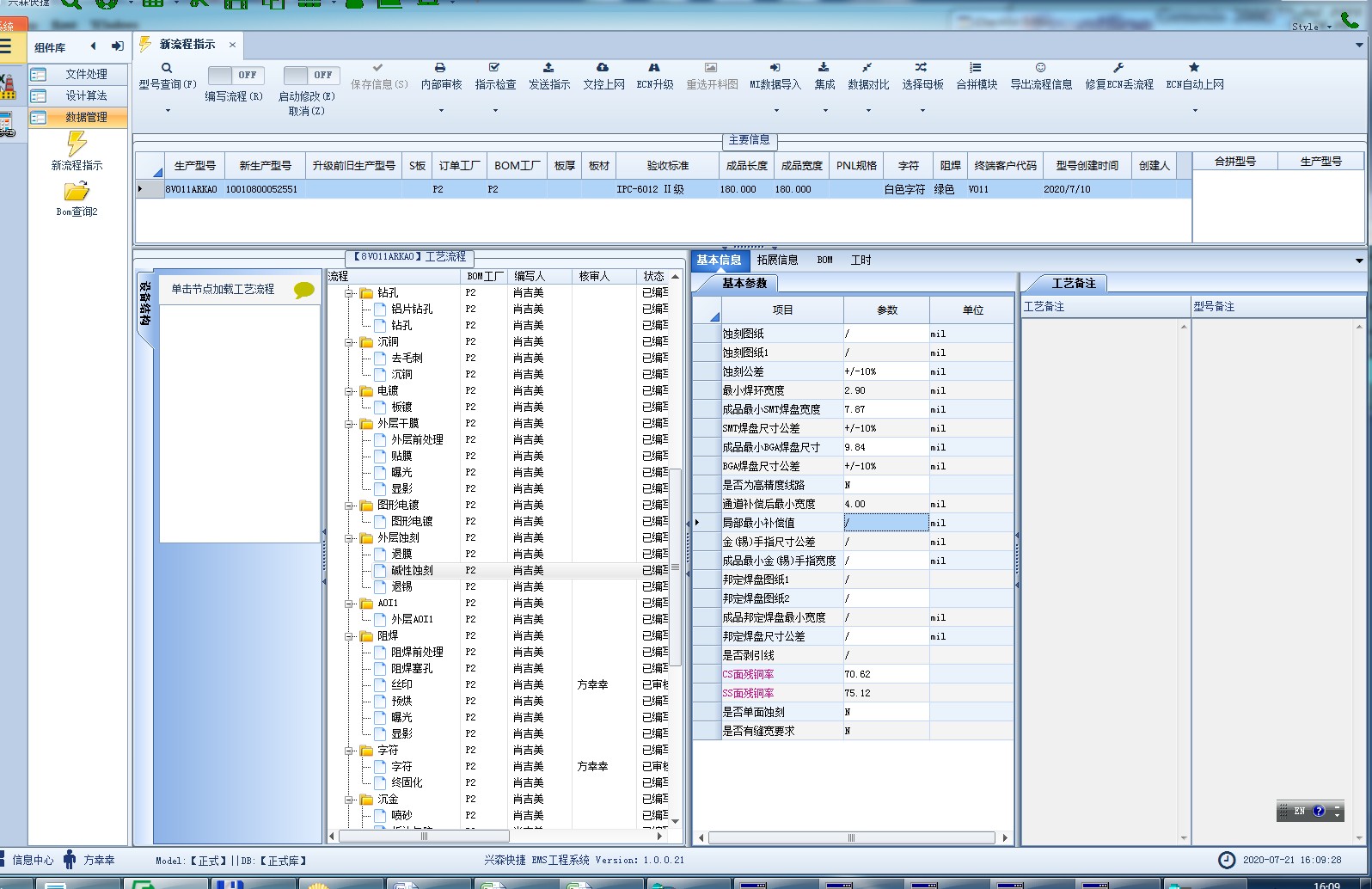Click the 合拼模块 list icon
Viewport: 1372px width, 889px height.
[975, 67]
